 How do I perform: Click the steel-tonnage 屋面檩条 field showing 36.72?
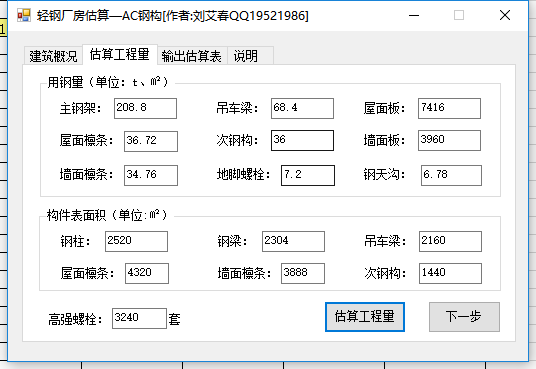coord(151,141)
